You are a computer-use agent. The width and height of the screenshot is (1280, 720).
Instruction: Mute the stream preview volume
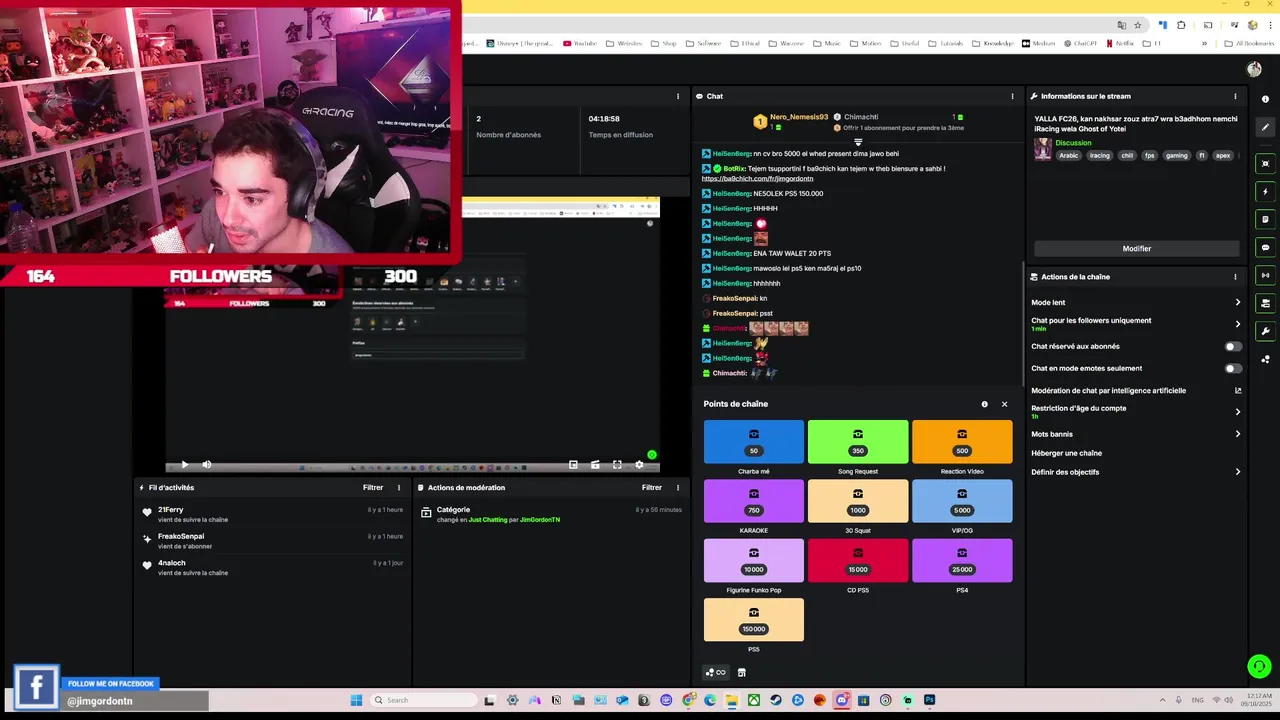pyautogui.click(x=207, y=465)
